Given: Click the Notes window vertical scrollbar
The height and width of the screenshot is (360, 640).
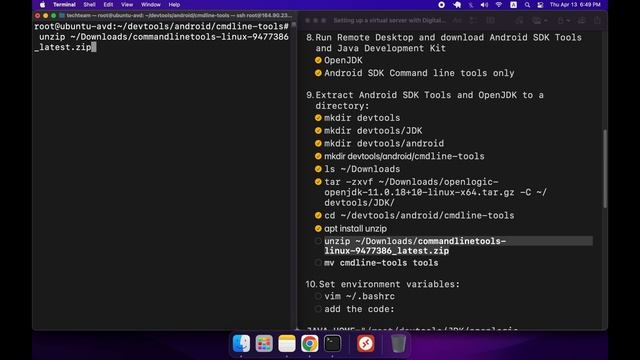Looking at the screenshot, I should 604,169.
